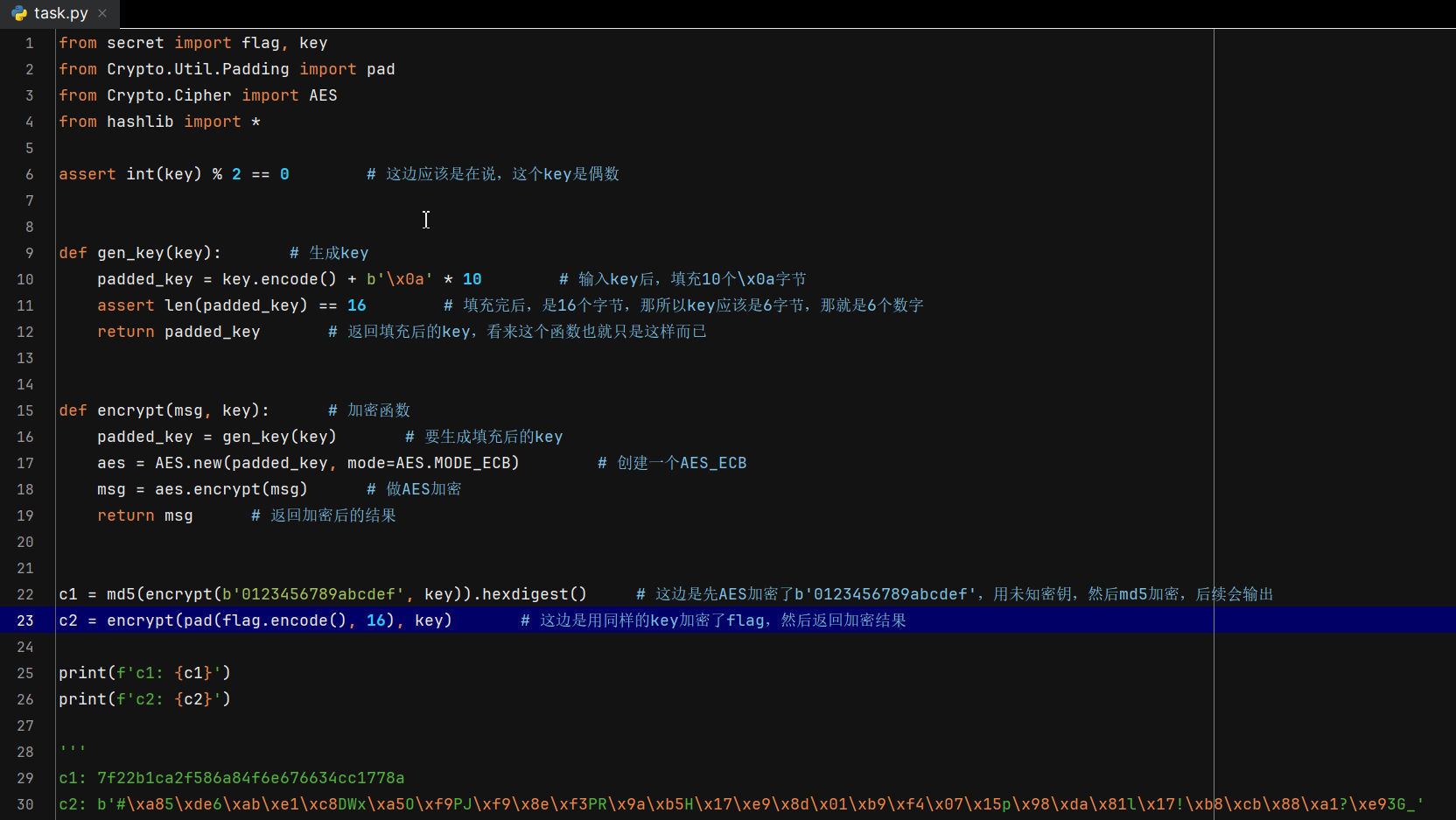This screenshot has width=1456, height=820.
Task: Click line number 1 to place cursor there
Action: 29,42
